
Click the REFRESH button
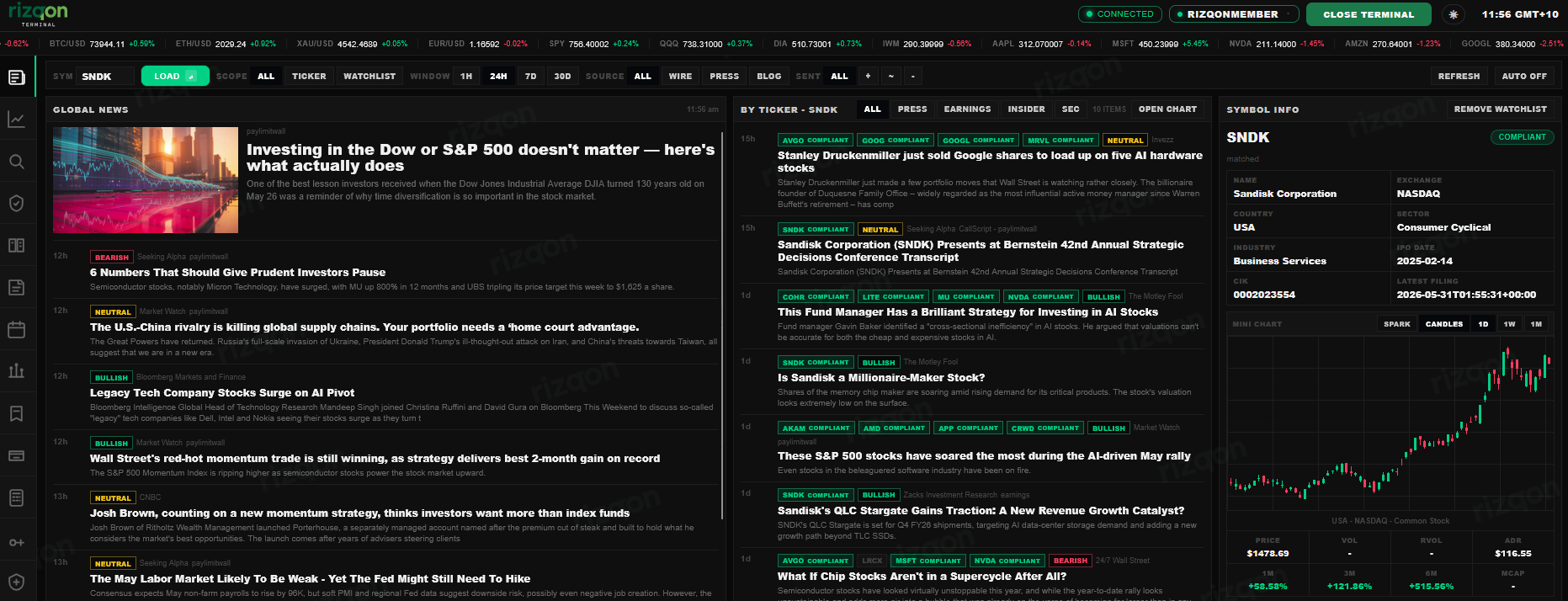tap(1459, 76)
